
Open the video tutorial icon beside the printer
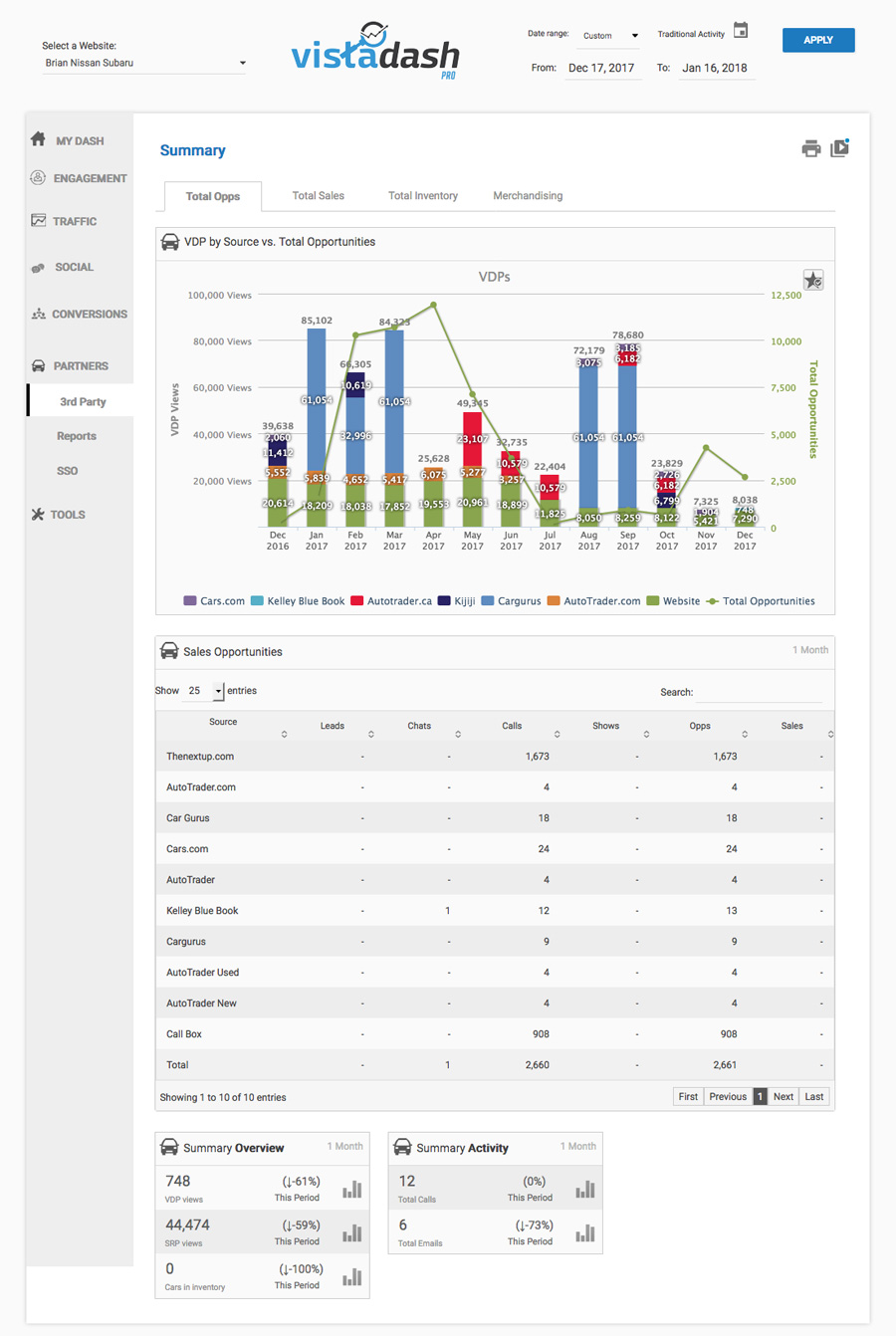pos(839,148)
